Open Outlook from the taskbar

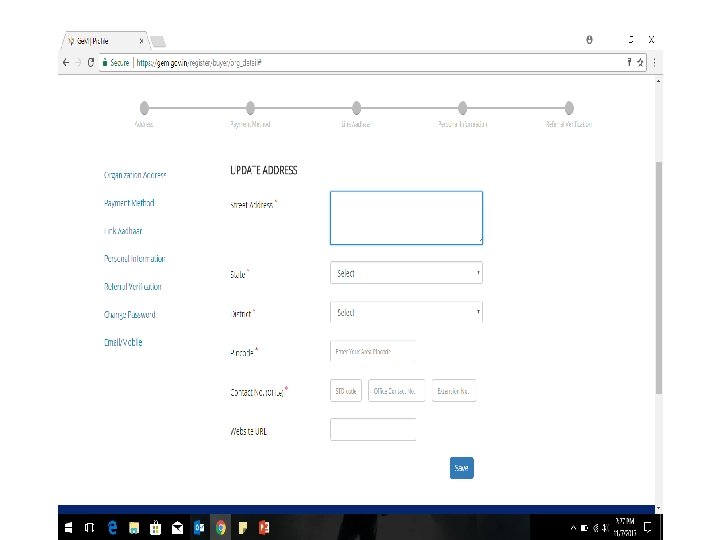[199, 528]
